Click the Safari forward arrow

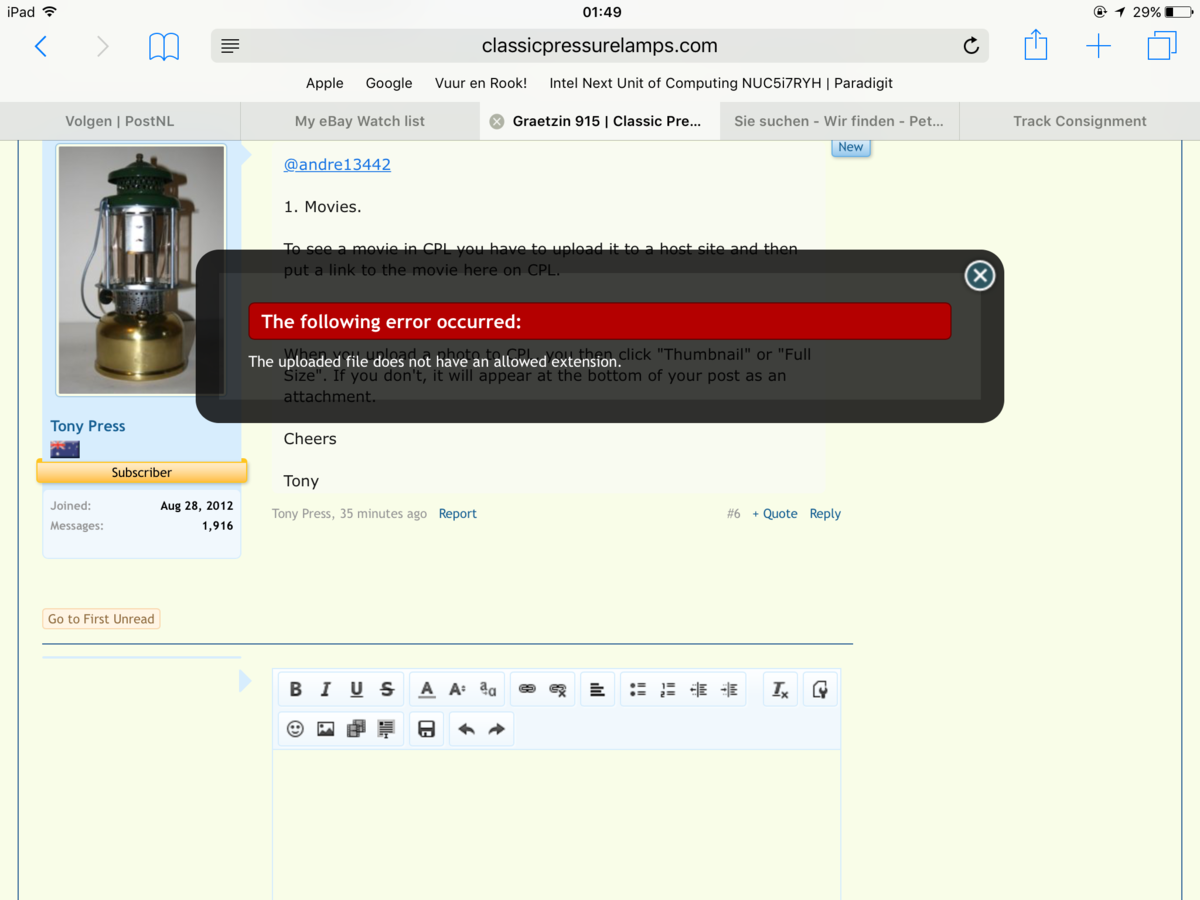[103, 46]
